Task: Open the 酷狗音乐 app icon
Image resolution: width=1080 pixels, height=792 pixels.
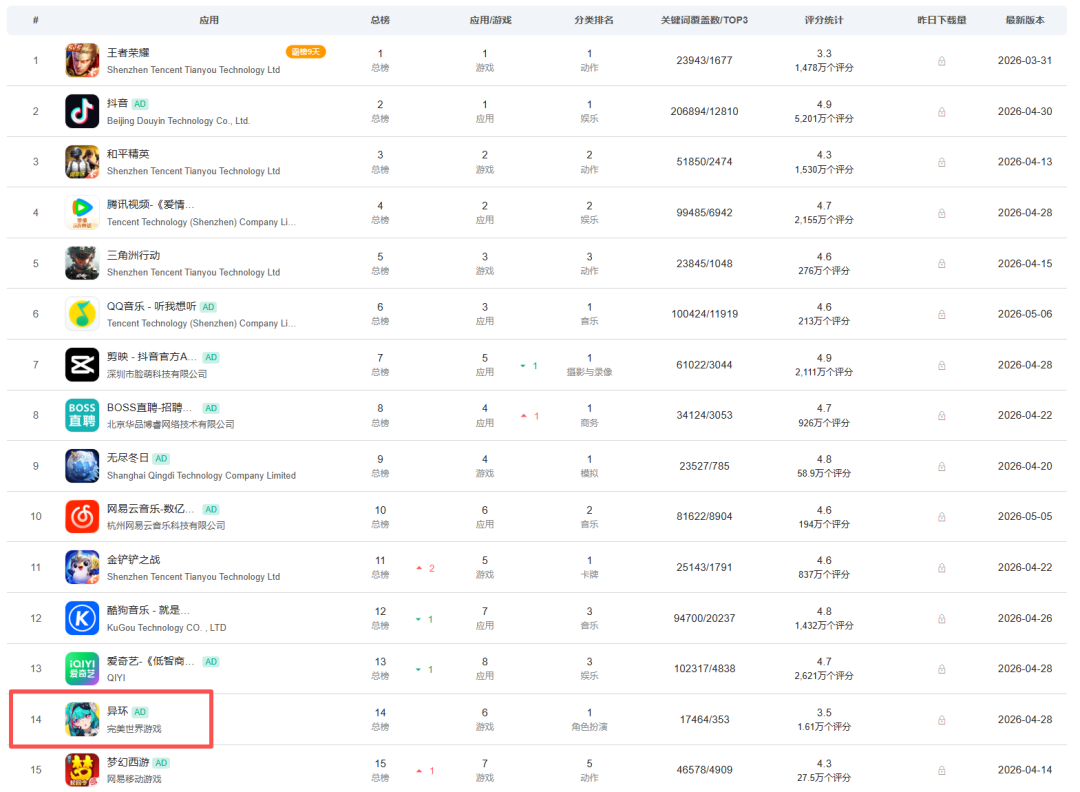Action: coord(82,618)
